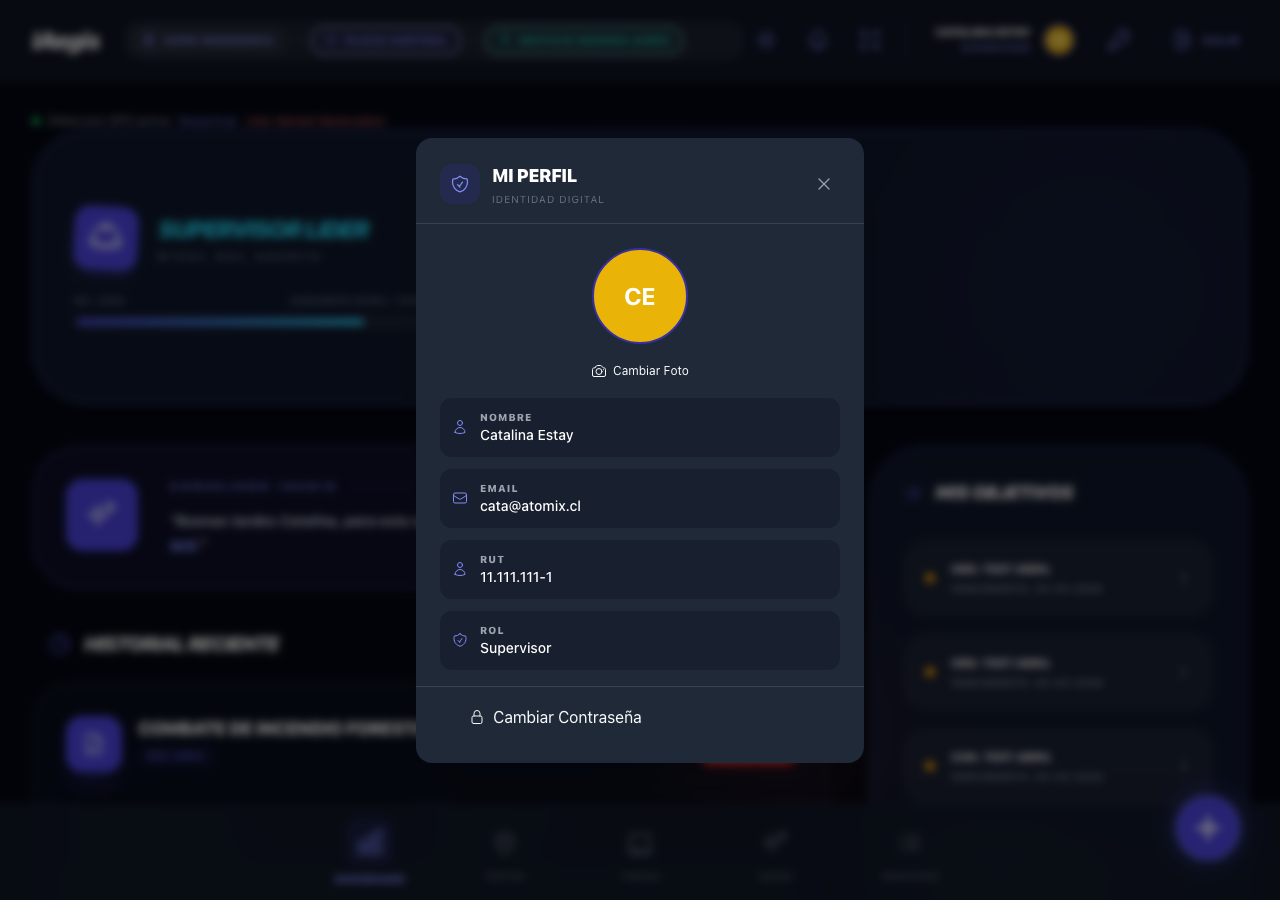This screenshot has width=1280, height=900.
Task: Click the yellow CE profile avatar
Action: (x=640, y=296)
